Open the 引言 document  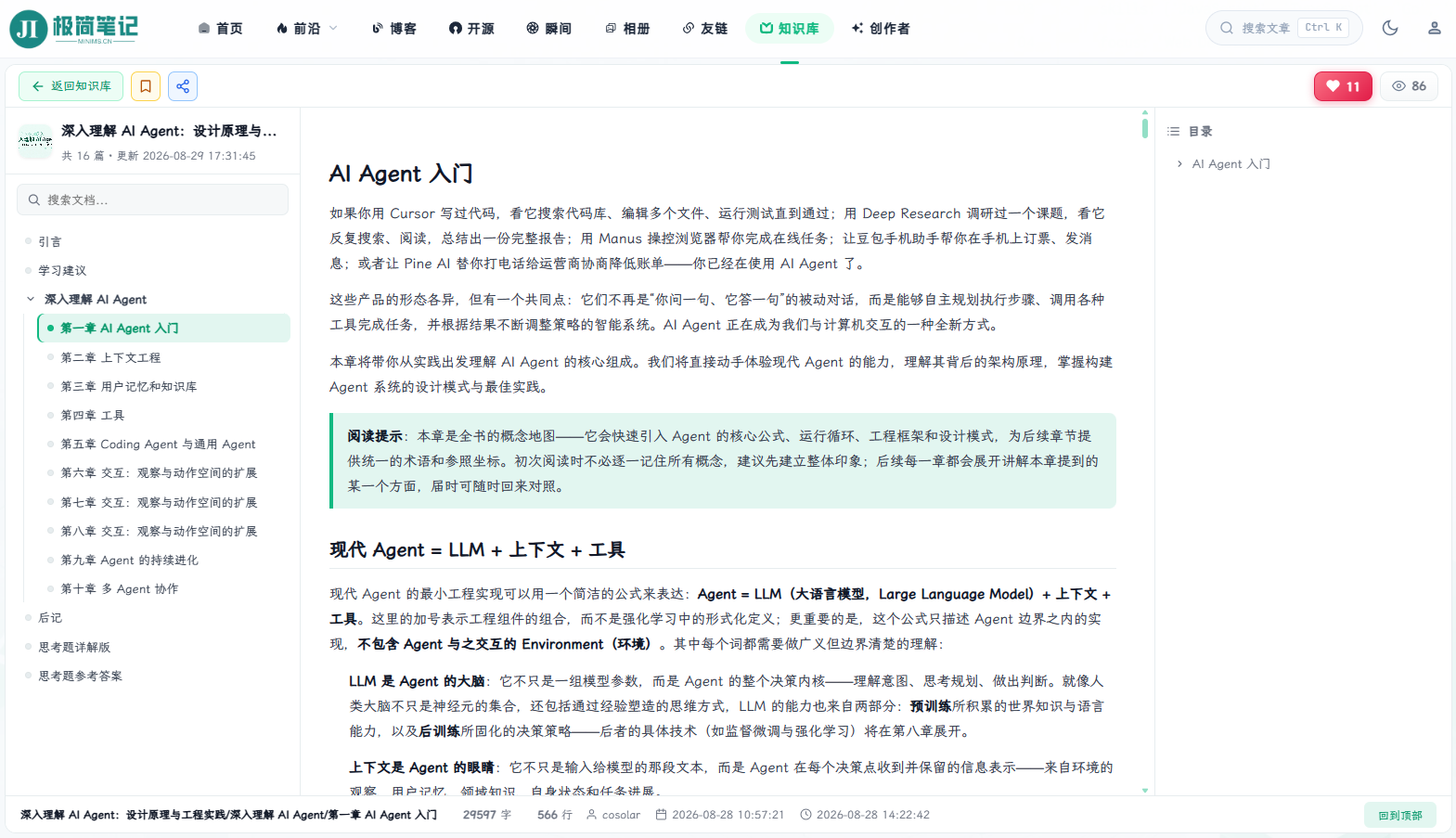49,241
